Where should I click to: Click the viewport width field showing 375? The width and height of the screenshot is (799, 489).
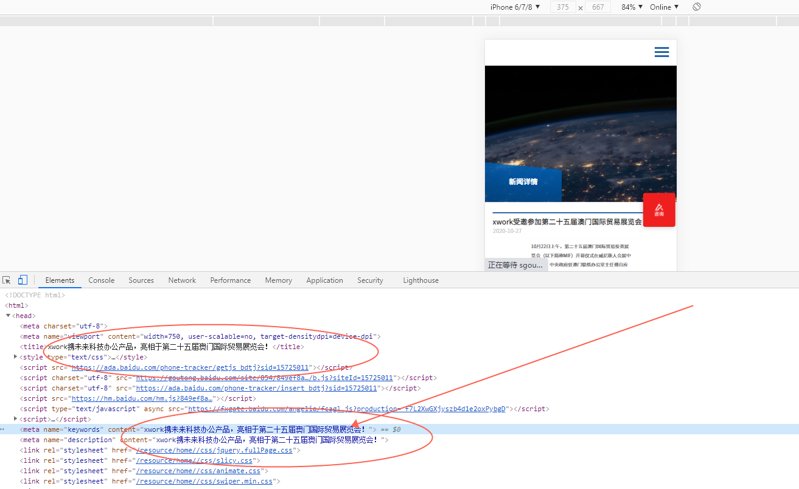563,7
